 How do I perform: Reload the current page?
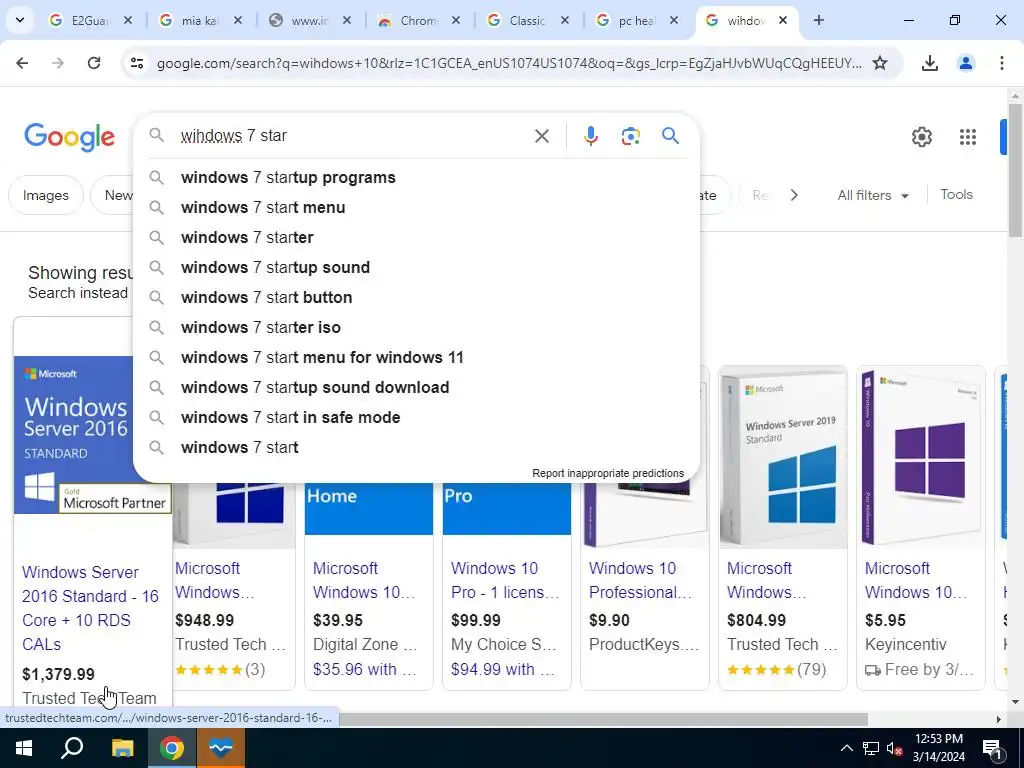pyautogui.click(x=94, y=63)
